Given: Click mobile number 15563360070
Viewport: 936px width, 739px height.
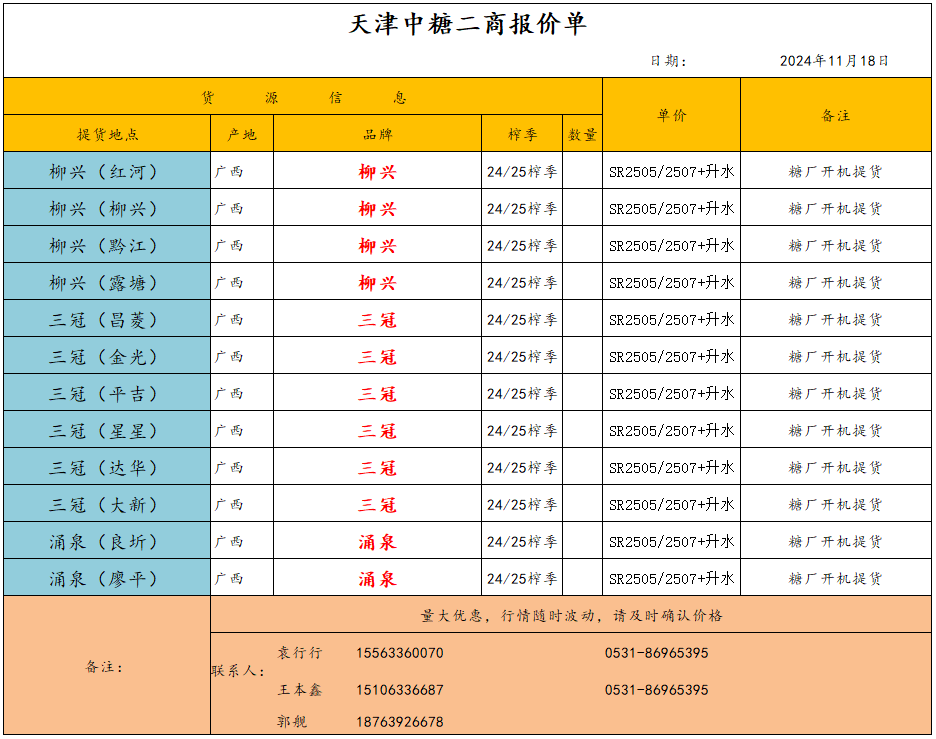Looking at the screenshot, I should (399, 653).
